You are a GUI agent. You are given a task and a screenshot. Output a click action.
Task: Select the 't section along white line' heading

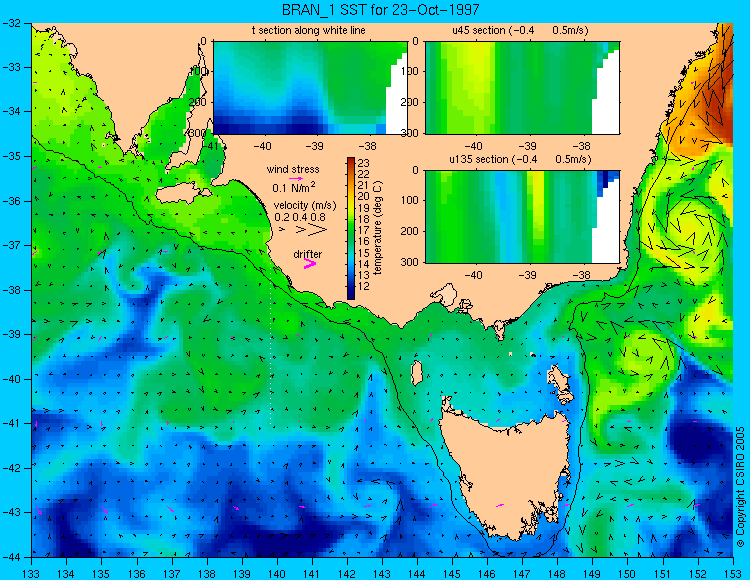[x=309, y=30]
